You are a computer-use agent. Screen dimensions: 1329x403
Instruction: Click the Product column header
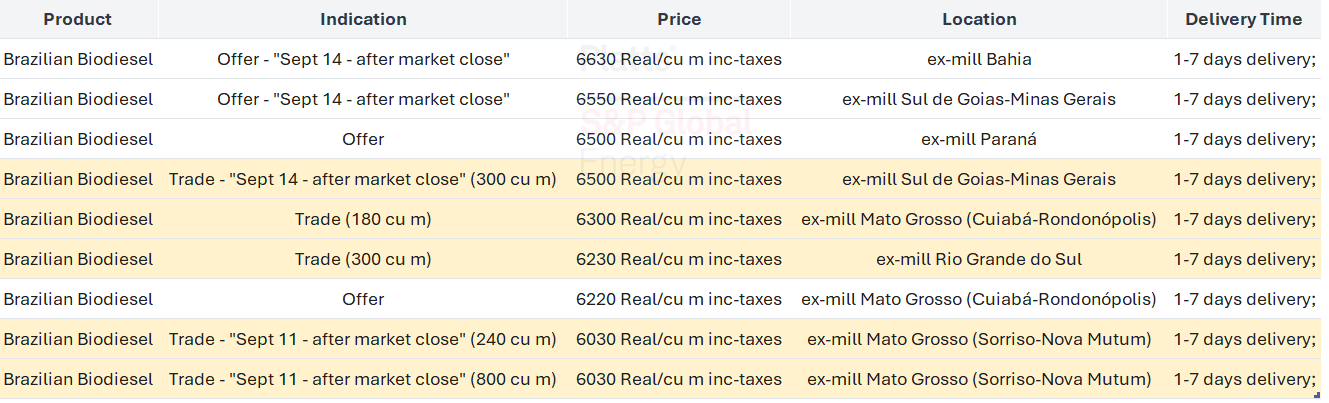pyautogui.click(x=78, y=19)
